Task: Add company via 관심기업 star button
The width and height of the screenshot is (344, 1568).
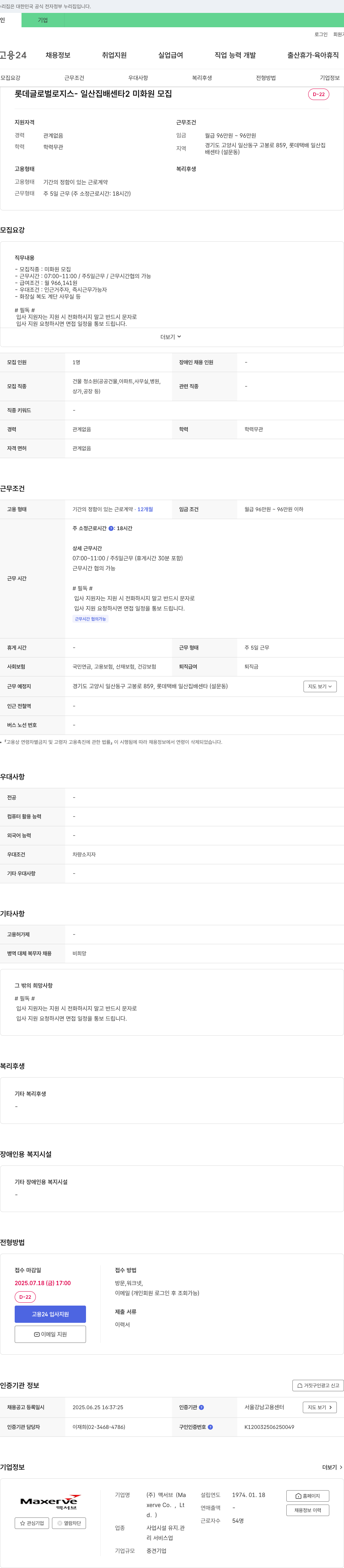Action: pos(32,1524)
